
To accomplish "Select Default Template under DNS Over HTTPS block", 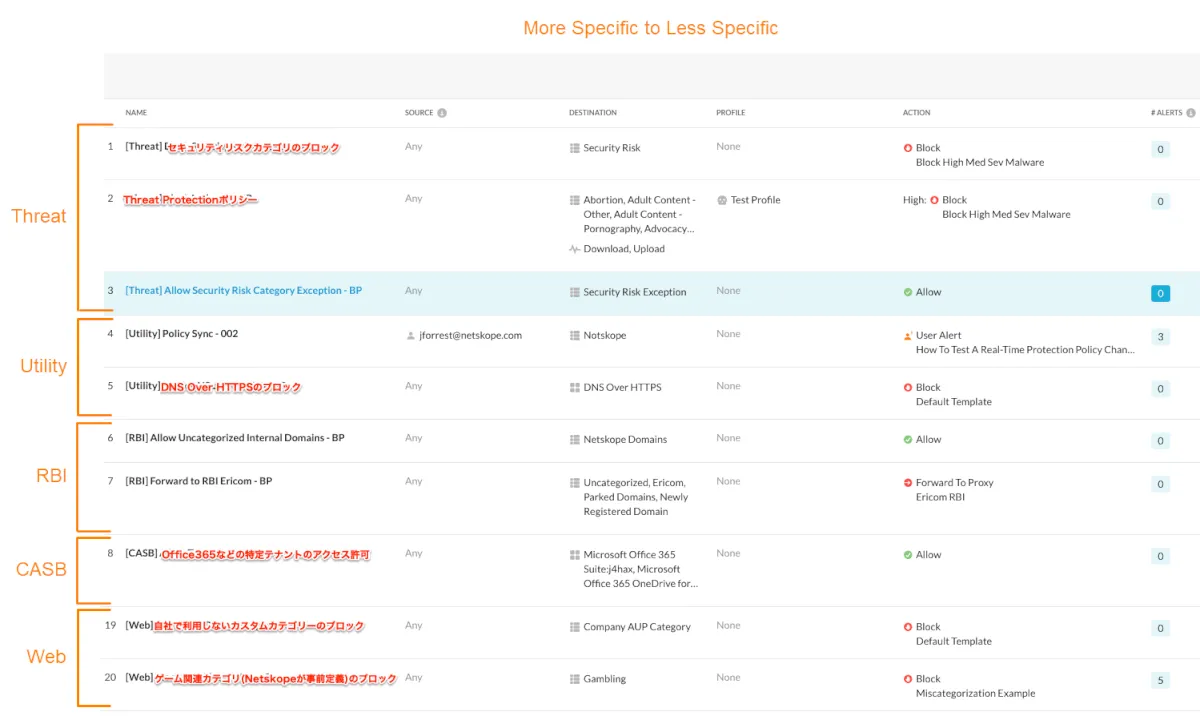I will pos(954,402).
